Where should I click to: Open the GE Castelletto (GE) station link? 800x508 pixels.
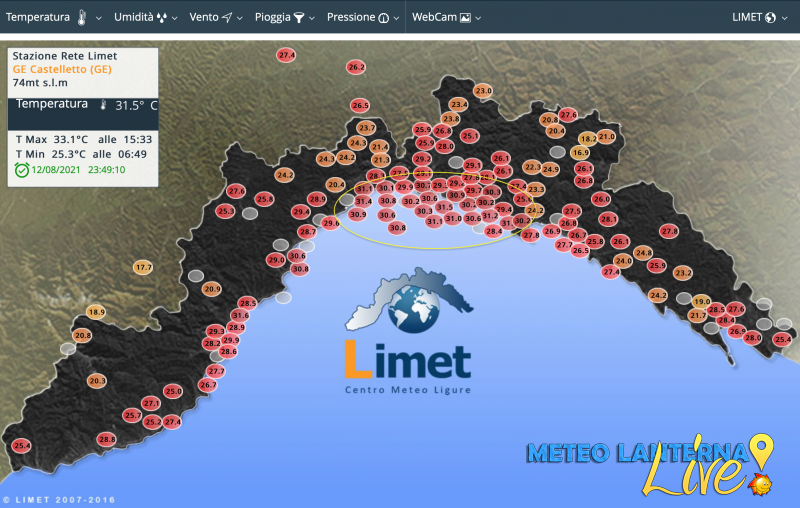coord(62,69)
